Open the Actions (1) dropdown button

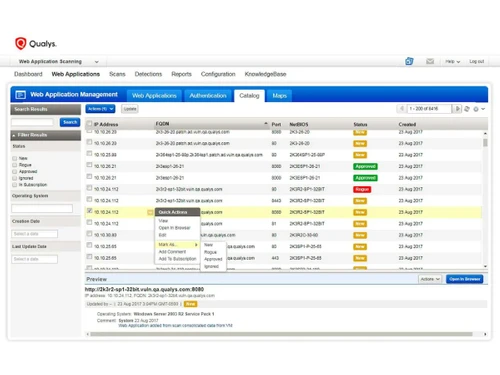point(100,109)
